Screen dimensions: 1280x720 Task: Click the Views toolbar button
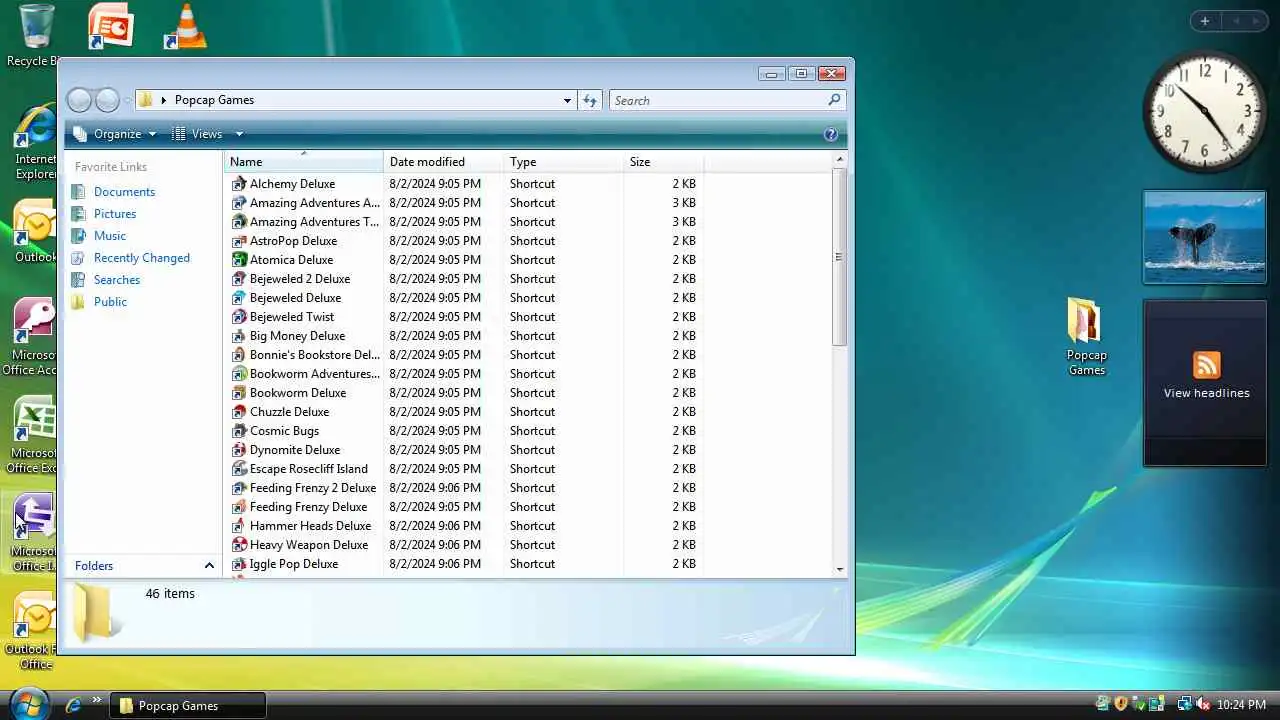[198, 134]
